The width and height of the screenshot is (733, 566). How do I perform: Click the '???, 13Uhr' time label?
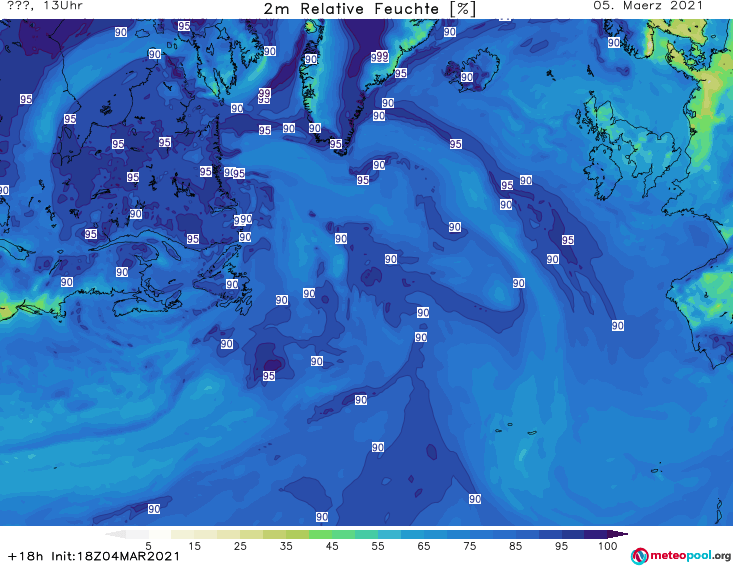coord(45,6)
